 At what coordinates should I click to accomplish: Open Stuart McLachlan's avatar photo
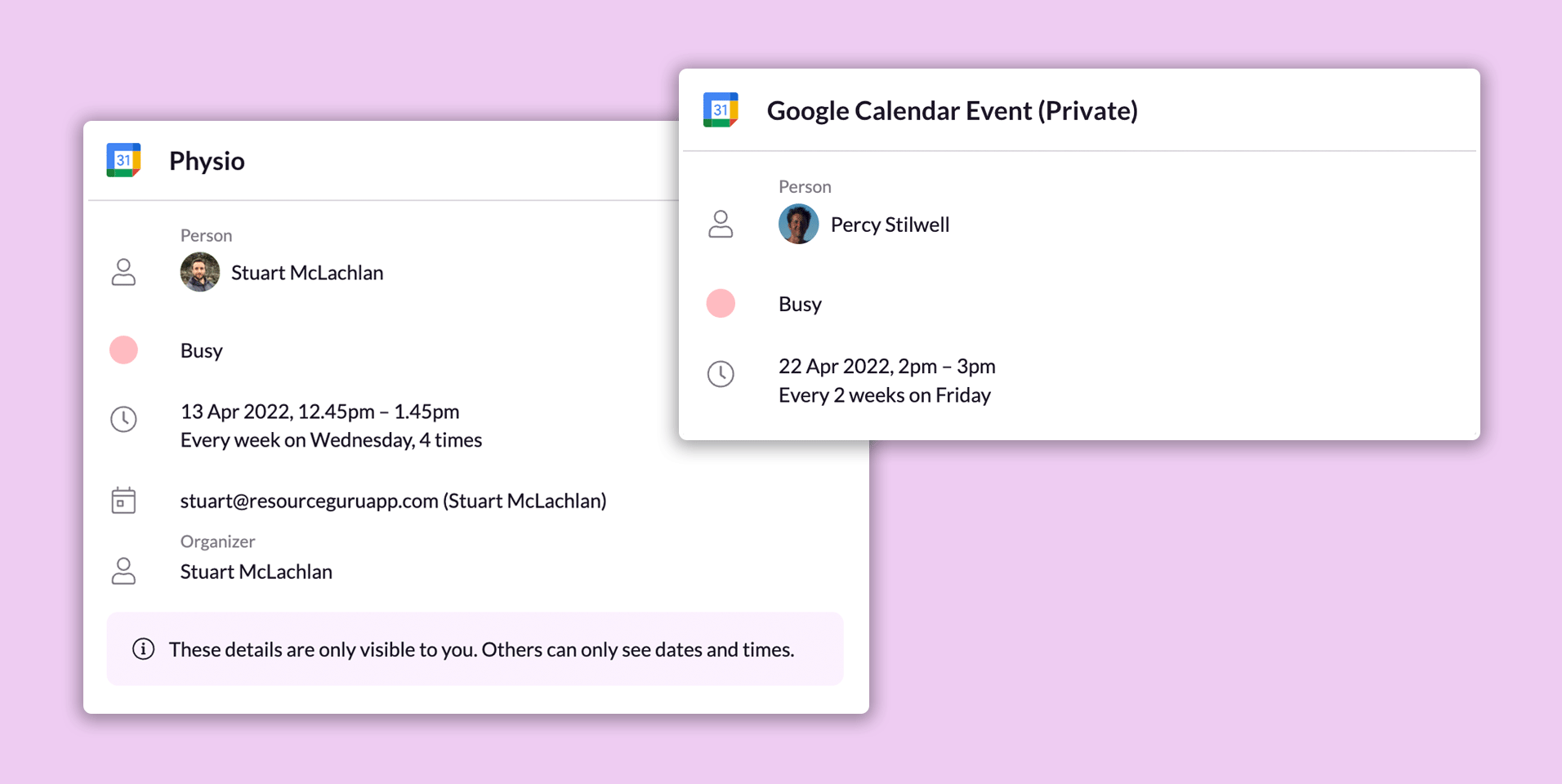(x=200, y=272)
